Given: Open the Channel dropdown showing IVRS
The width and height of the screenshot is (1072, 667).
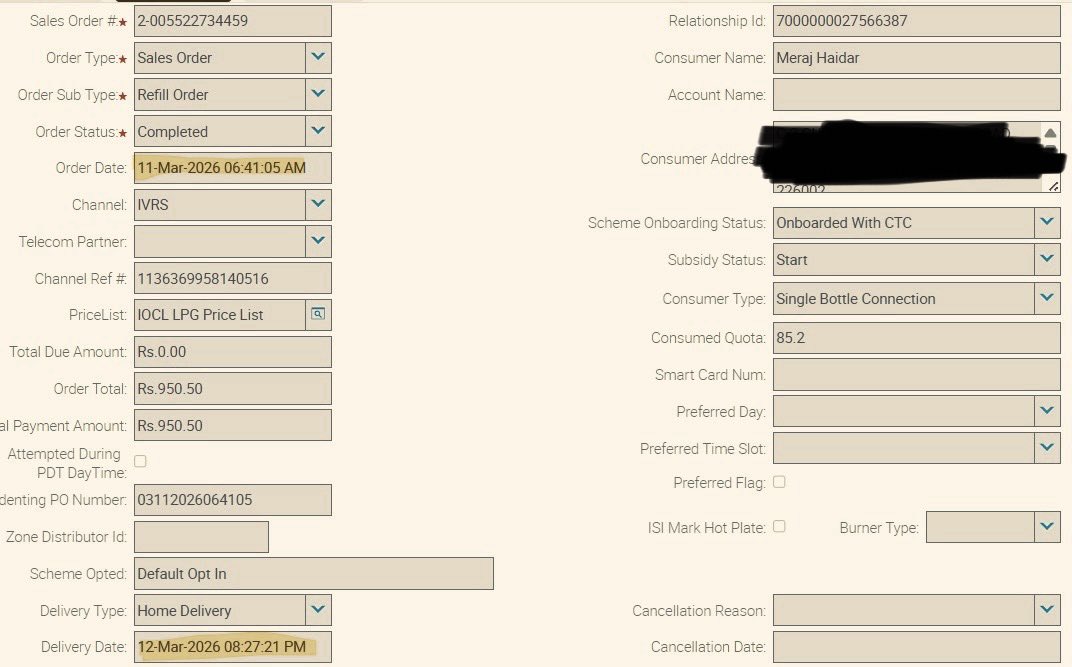Looking at the screenshot, I should click(x=318, y=204).
